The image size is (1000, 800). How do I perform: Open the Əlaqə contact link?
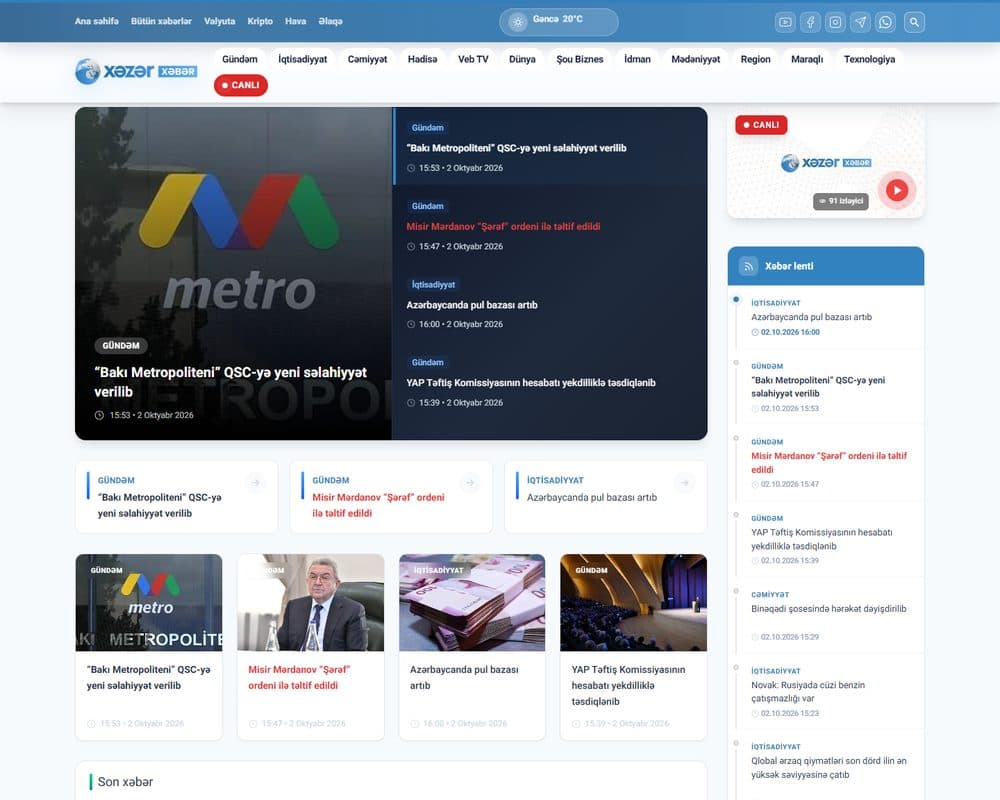[330, 21]
